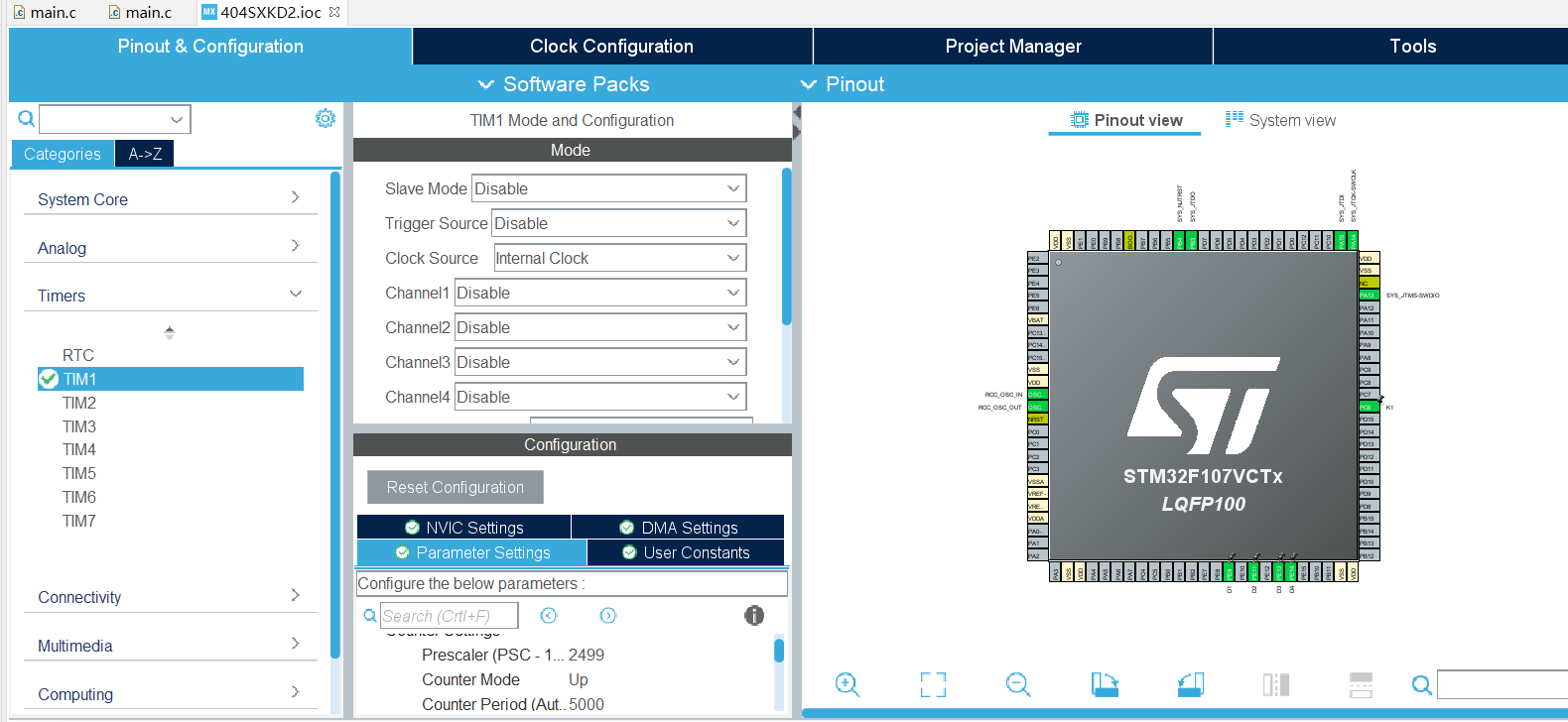Switch to the second main.c editor tab
The image size is (1568, 722).
tap(140, 12)
